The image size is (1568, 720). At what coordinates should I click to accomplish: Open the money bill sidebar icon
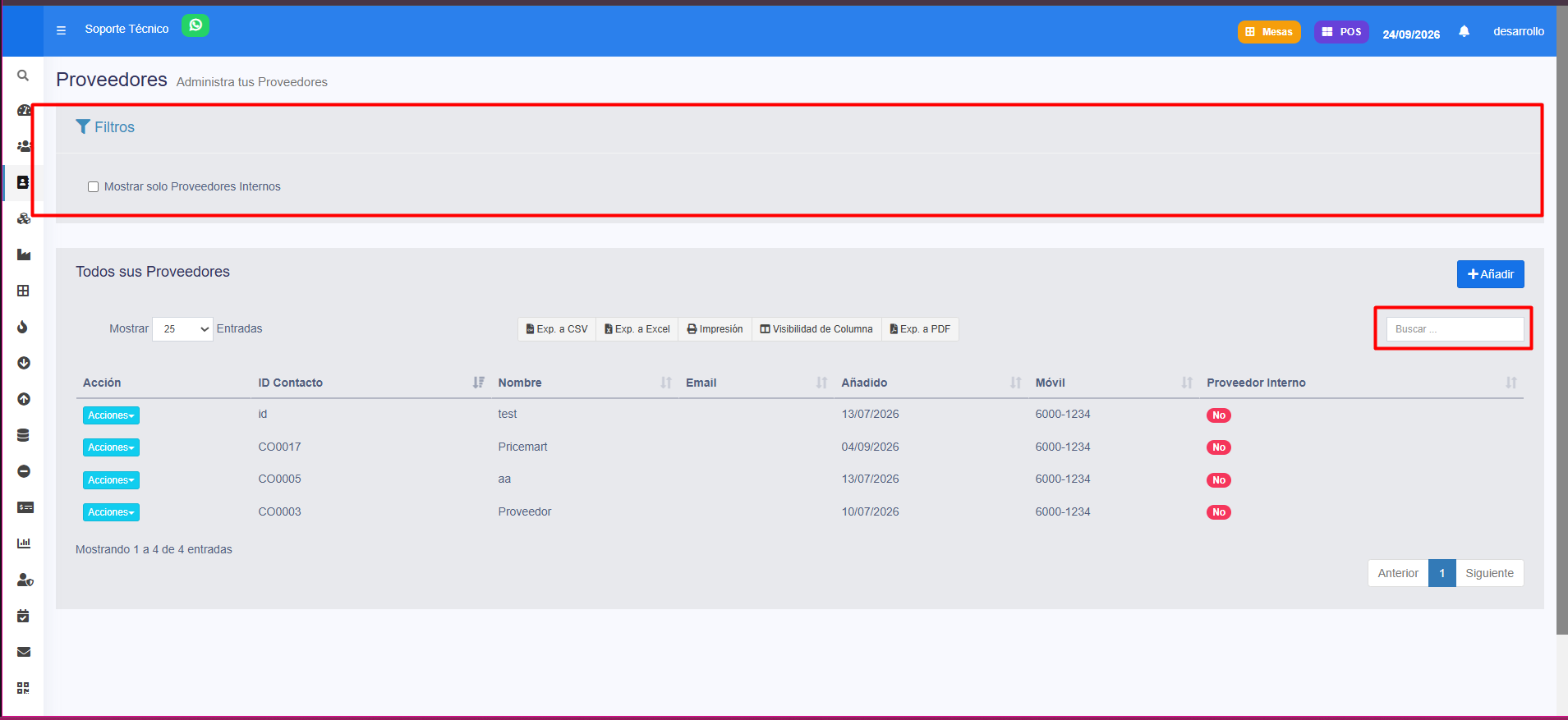(25, 507)
